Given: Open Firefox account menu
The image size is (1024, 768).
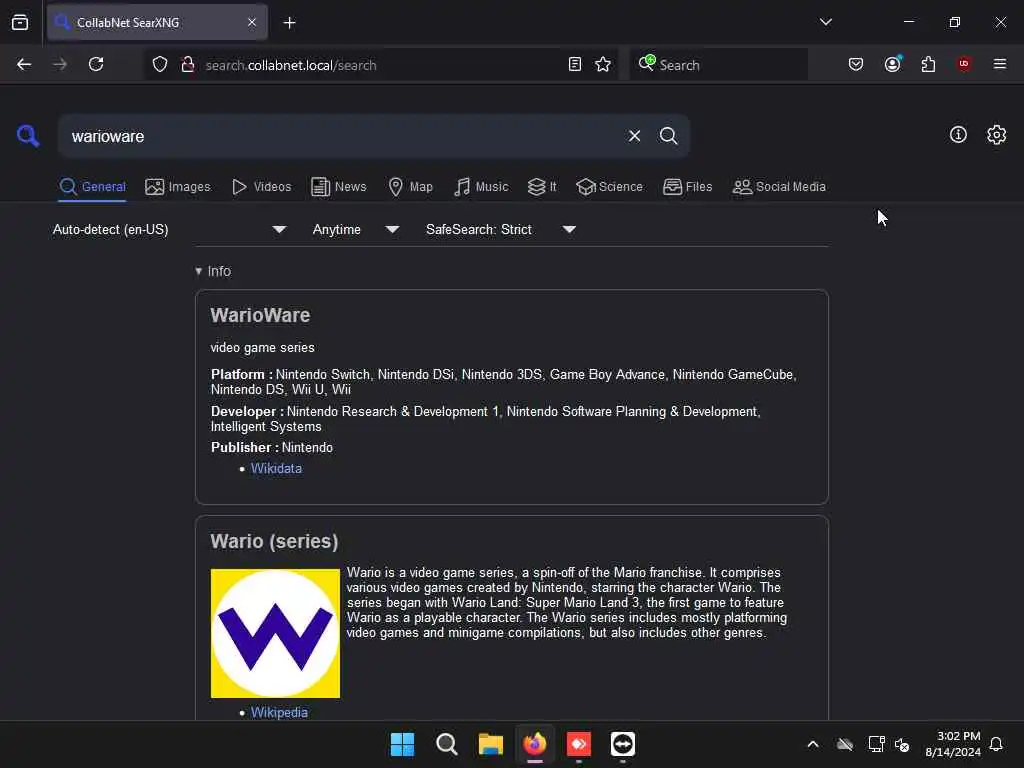Looking at the screenshot, I should 893,64.
